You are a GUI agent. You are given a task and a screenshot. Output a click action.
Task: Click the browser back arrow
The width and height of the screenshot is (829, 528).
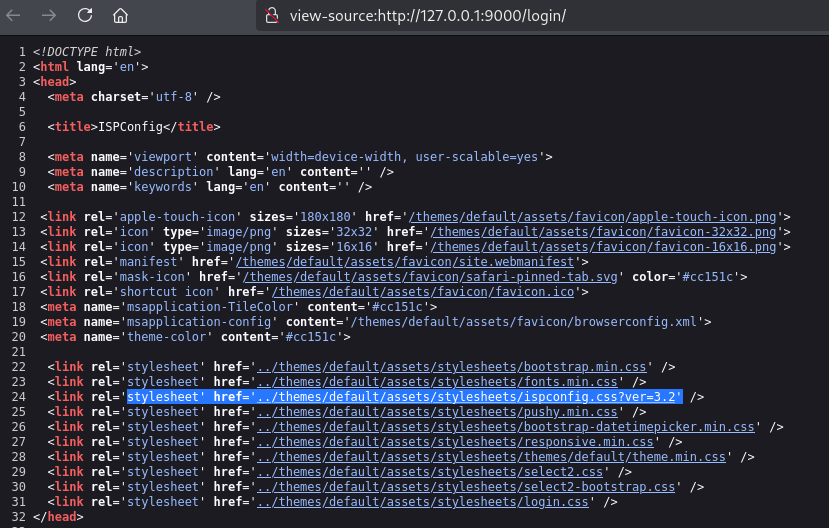point(14,16)
